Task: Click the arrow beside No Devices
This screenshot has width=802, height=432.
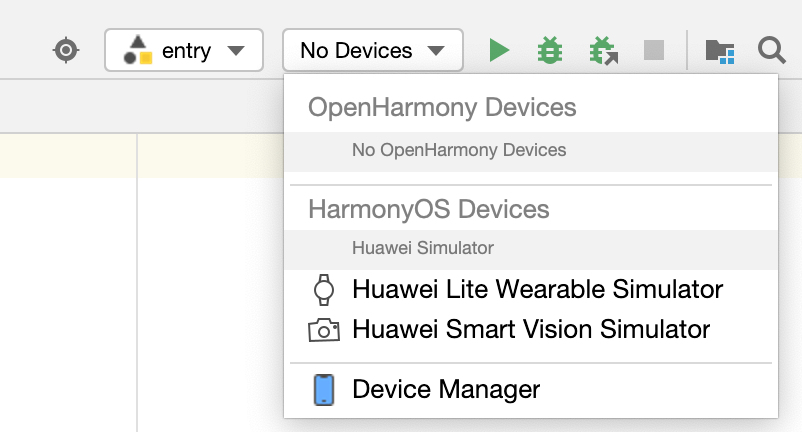Action: 436,51
